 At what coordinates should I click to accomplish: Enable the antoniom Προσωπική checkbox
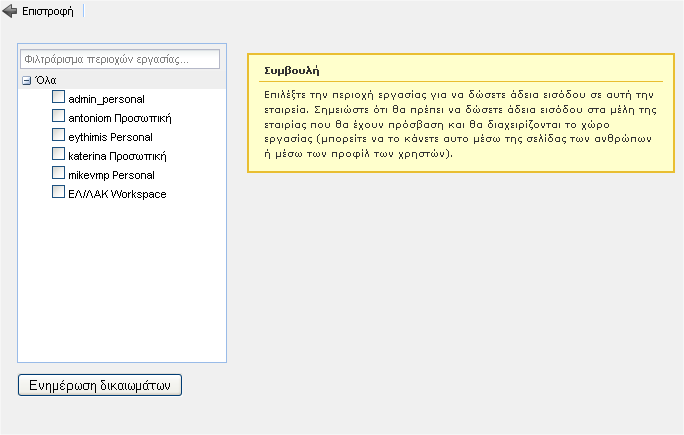click(x=58, y=117)
